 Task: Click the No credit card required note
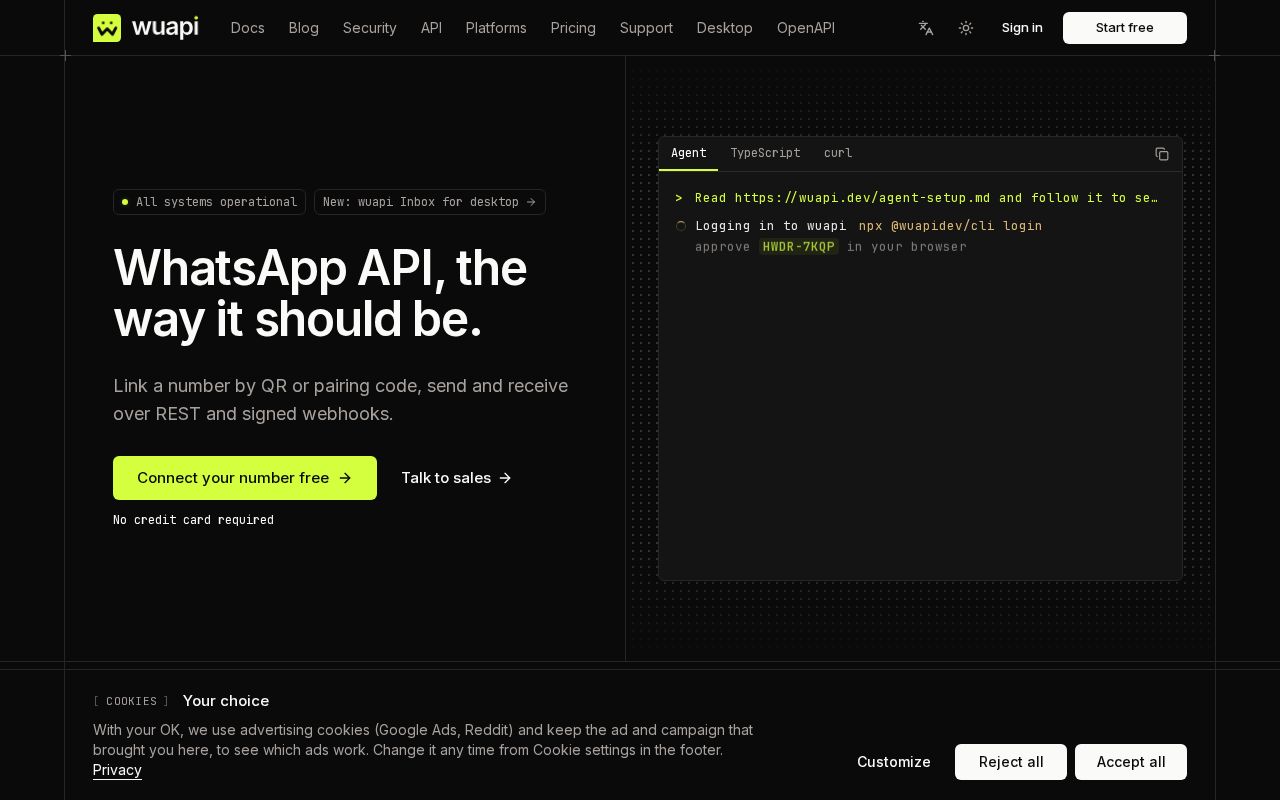(193, 520)
